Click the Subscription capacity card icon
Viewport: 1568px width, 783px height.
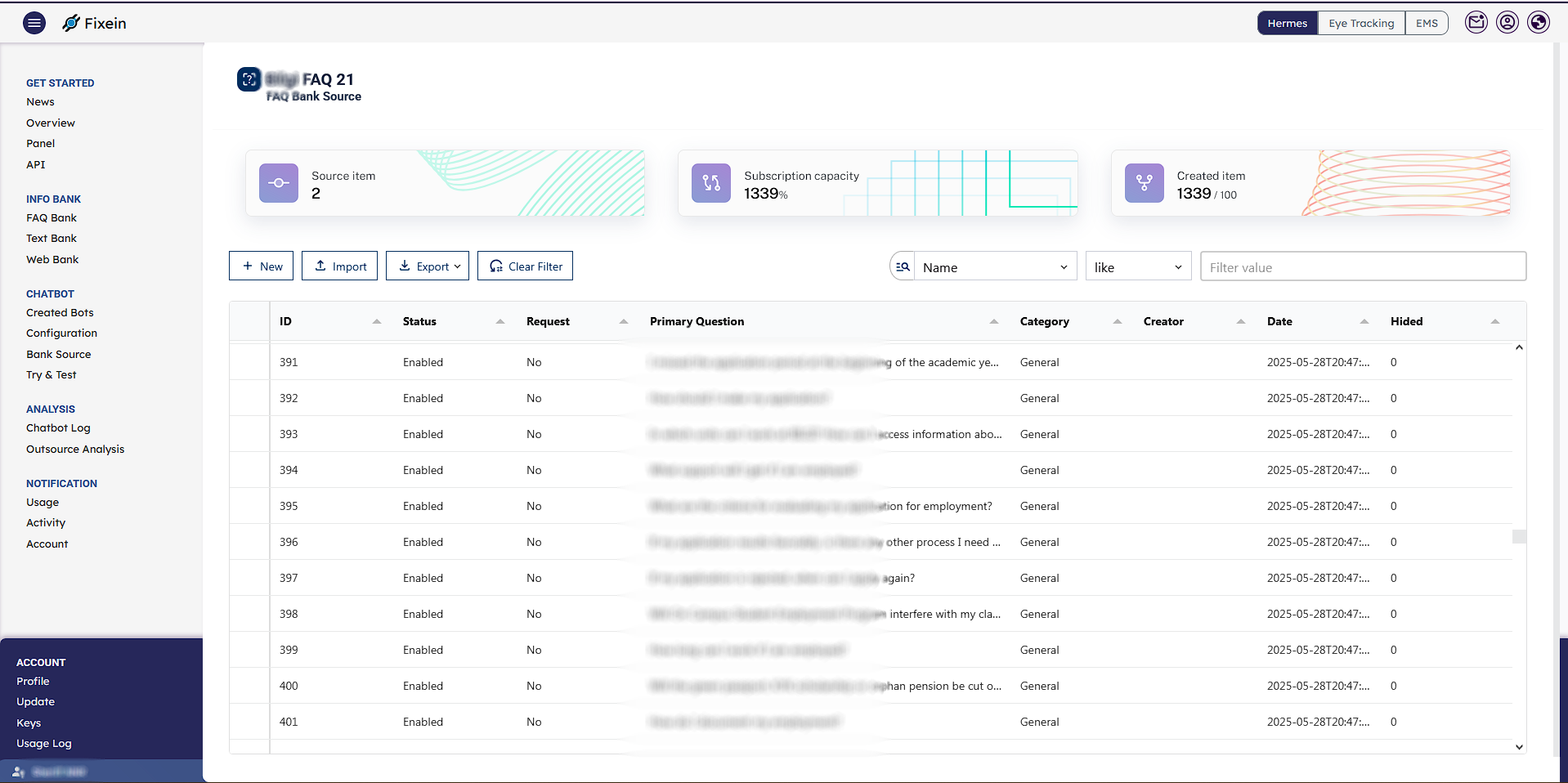pyautogui.click(x=710, y=183)
